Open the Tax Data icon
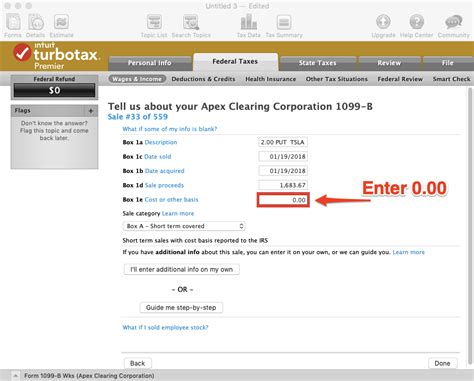 (249, 22)
